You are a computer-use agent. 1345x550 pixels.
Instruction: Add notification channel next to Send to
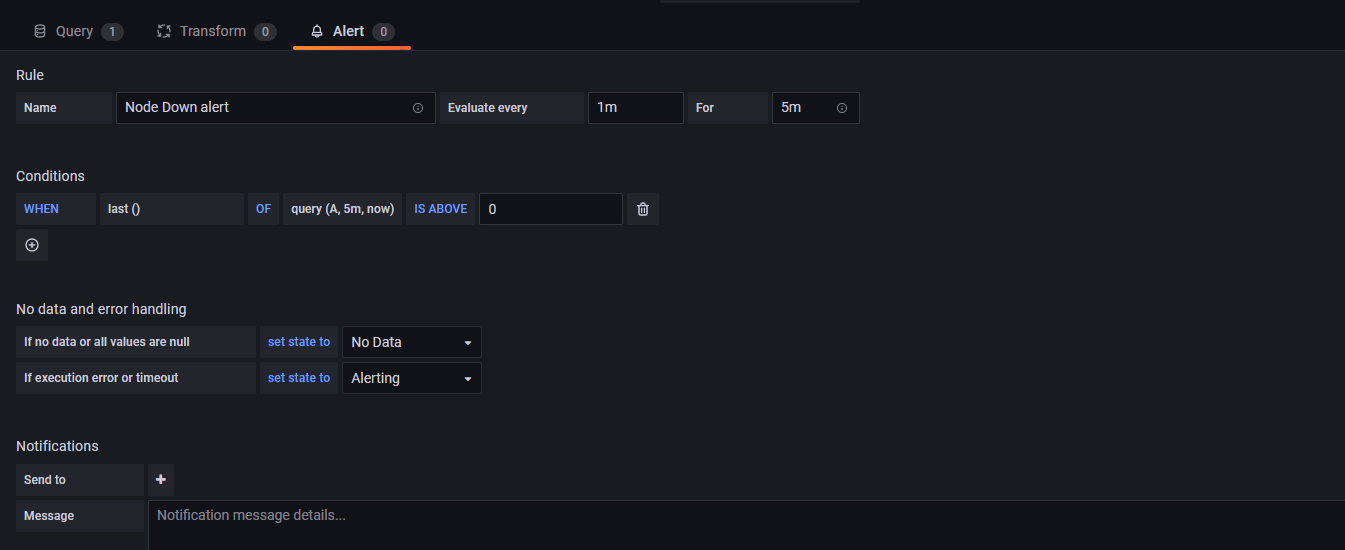coord(160,480)
